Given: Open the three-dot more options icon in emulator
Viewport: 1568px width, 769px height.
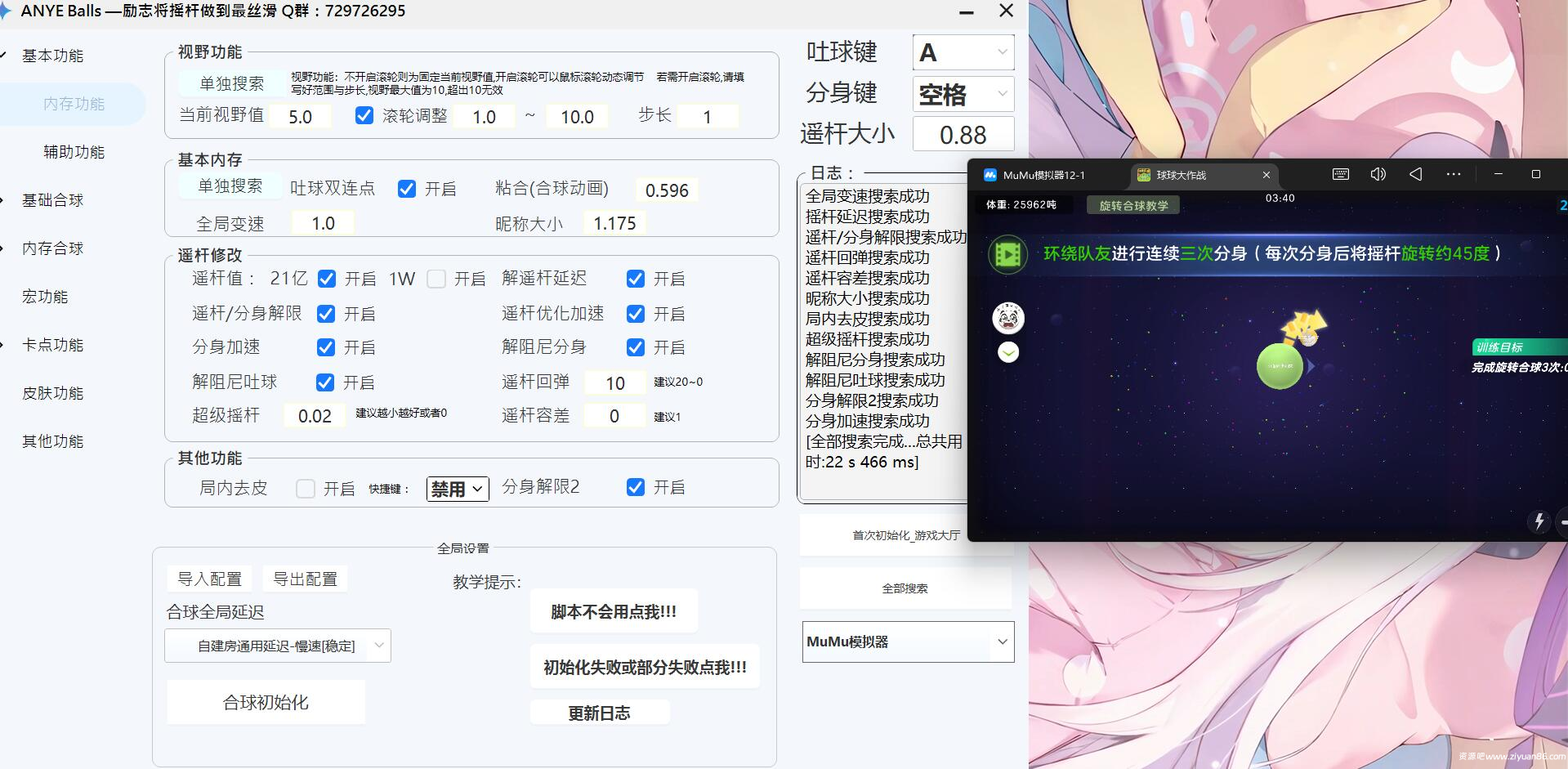Looking at the screenshot, I should [1454, 174].
